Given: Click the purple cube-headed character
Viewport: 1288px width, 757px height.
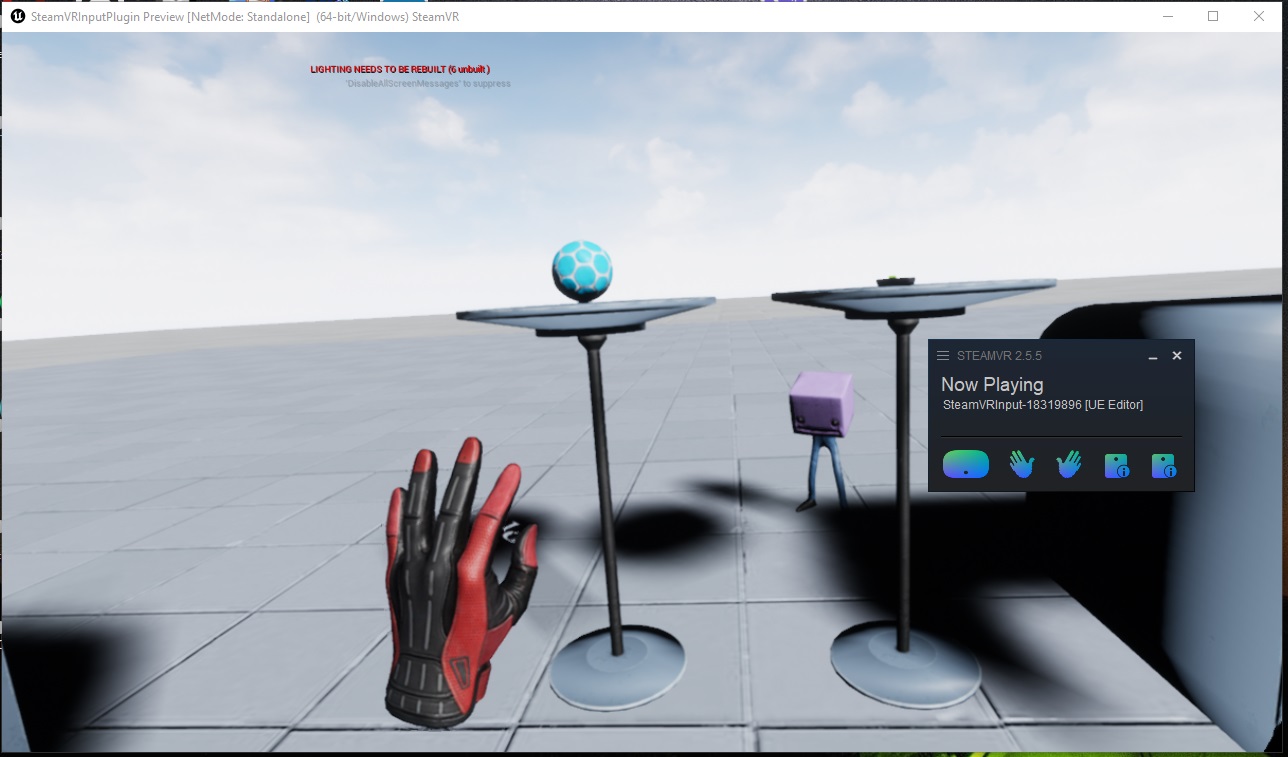Looking at the screenshot, I should click(821, 403).
